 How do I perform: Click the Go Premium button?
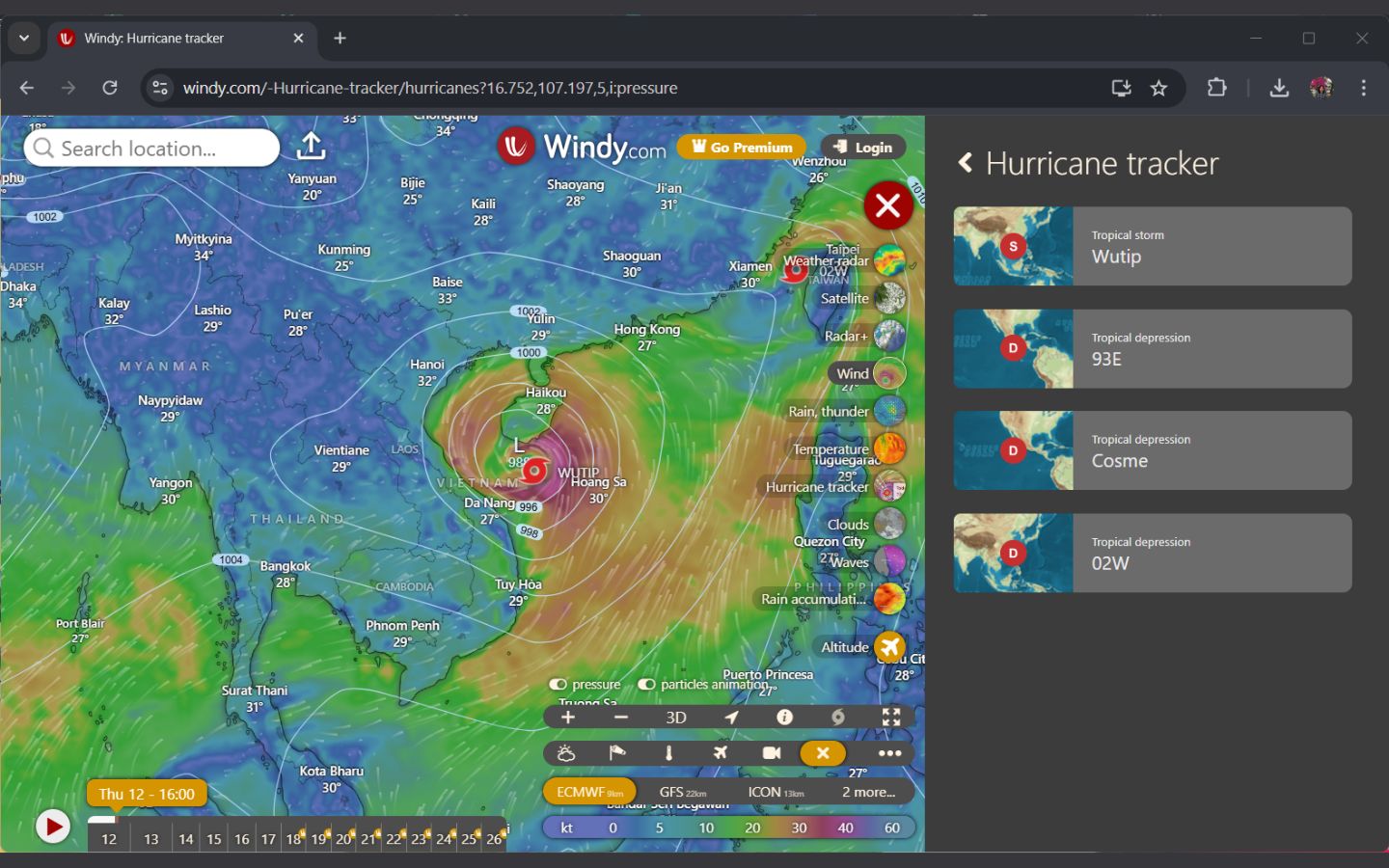coord(742,148)
